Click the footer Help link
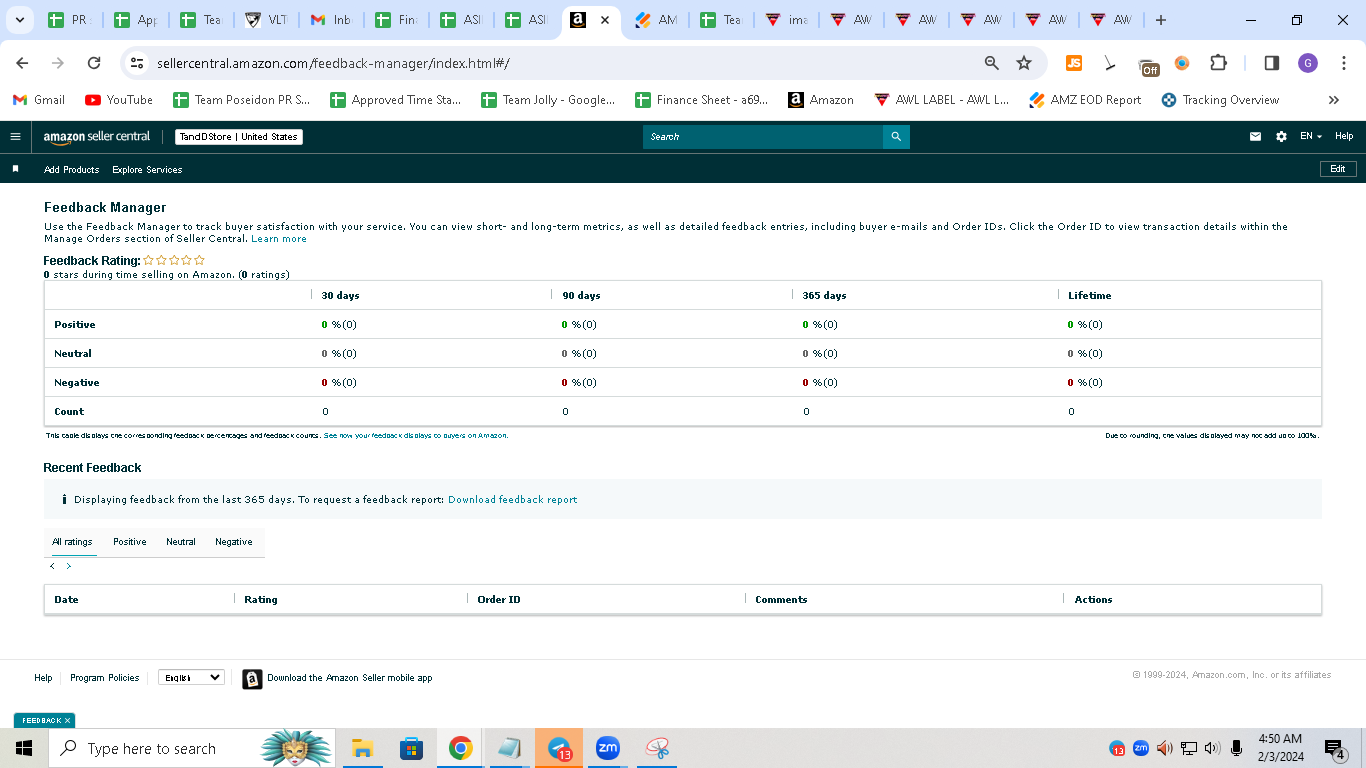 [x=43, y=678]
